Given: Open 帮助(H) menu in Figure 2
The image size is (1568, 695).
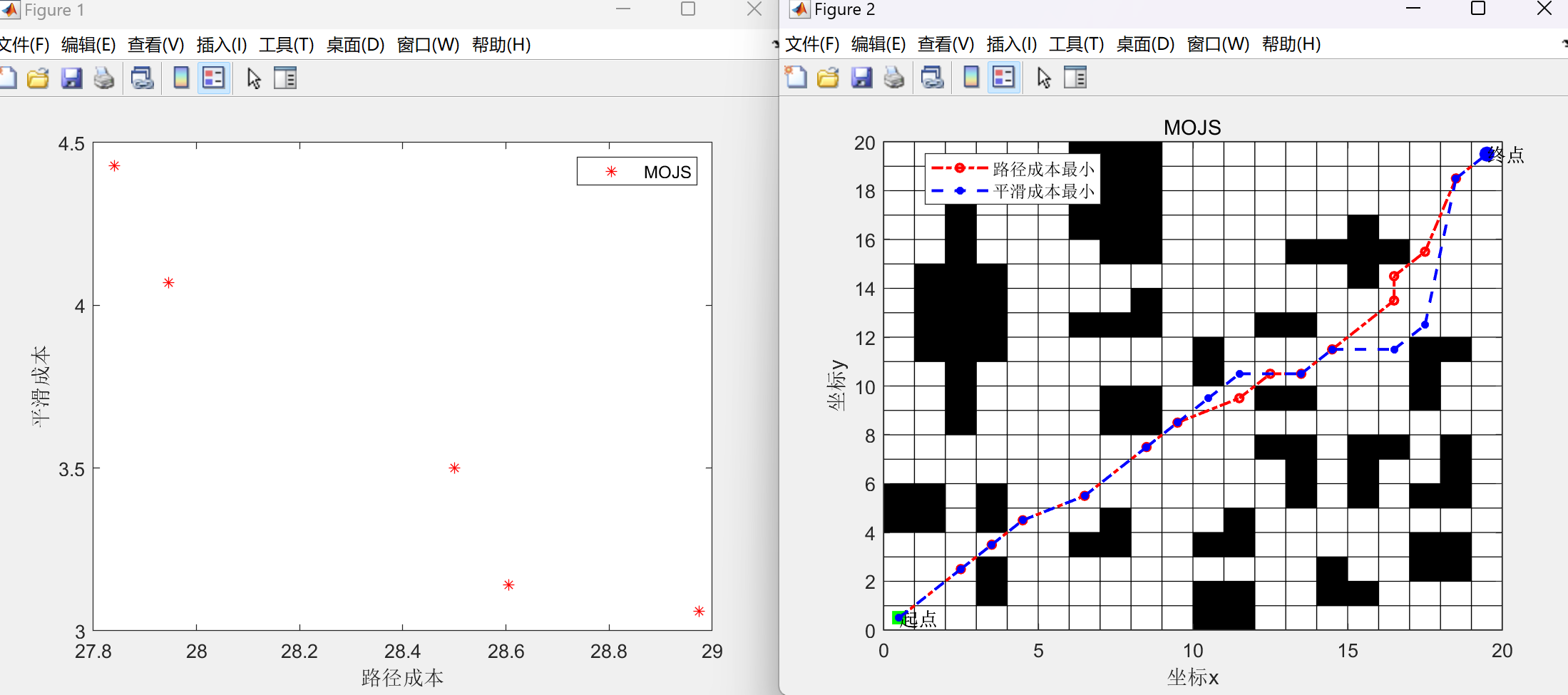Looking at the screenshot, I should click(x=1291, y=44).
